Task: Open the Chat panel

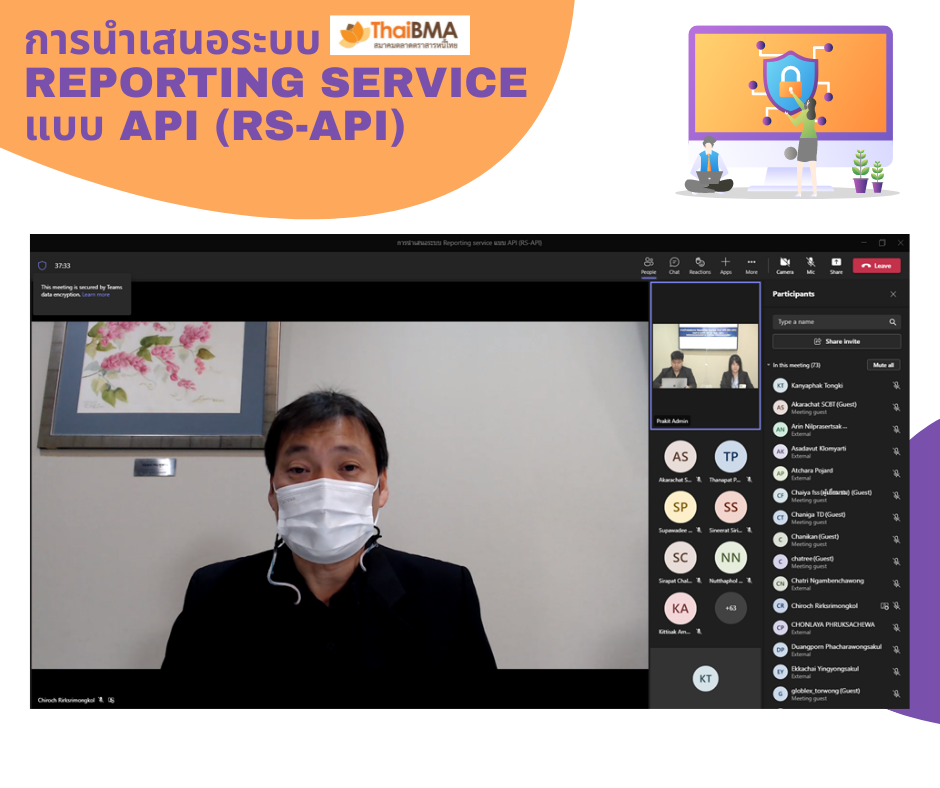Action: click(x=674, y=265)
